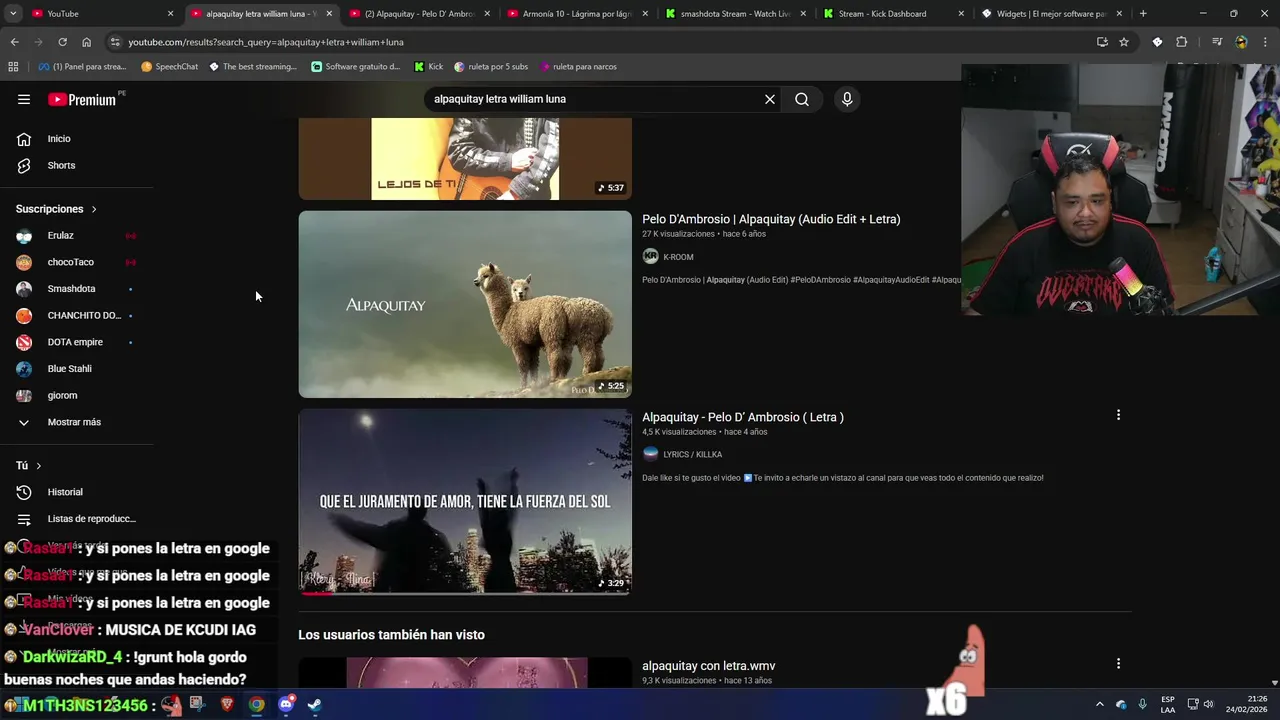The height and width of the screenshot is (720, 1280).
Task: Open the volume control in system tray
Action: point(1209,705)
